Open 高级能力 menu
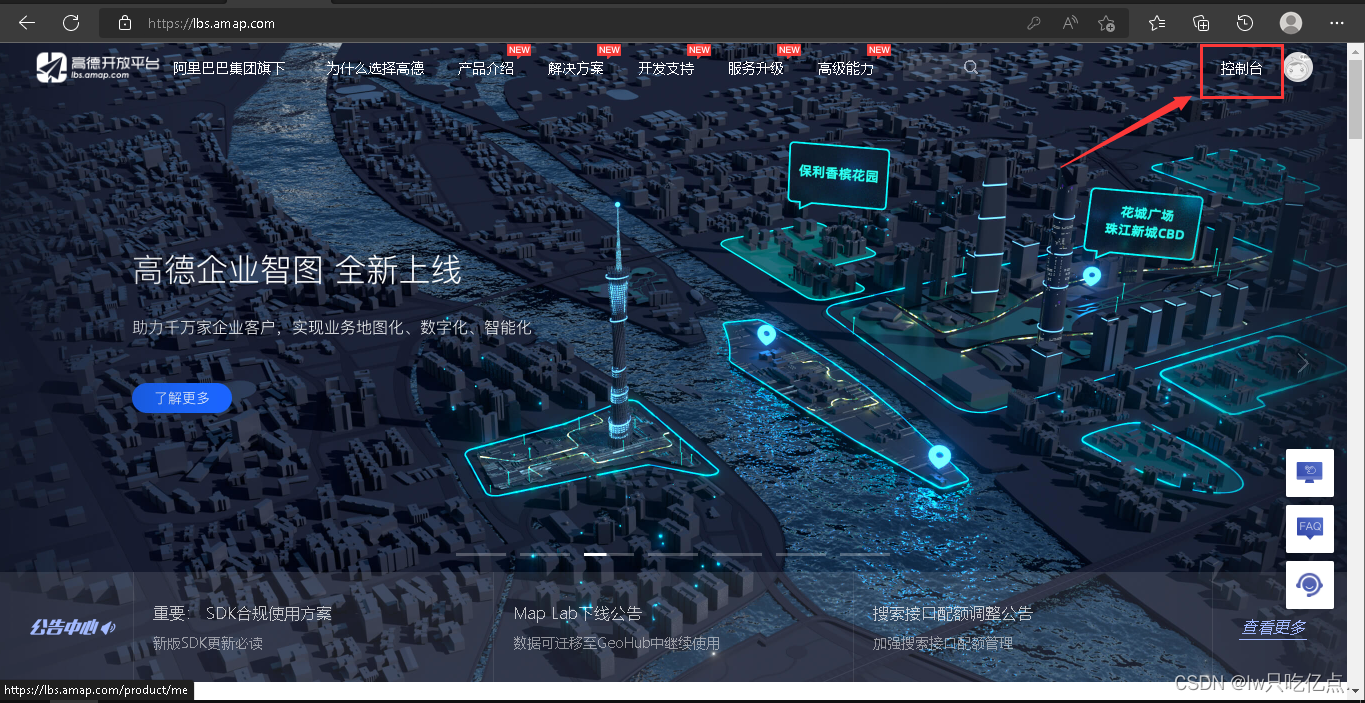The height and width of the screenshot is (703, 1365). pyautogui.click(x=846, y=69)
